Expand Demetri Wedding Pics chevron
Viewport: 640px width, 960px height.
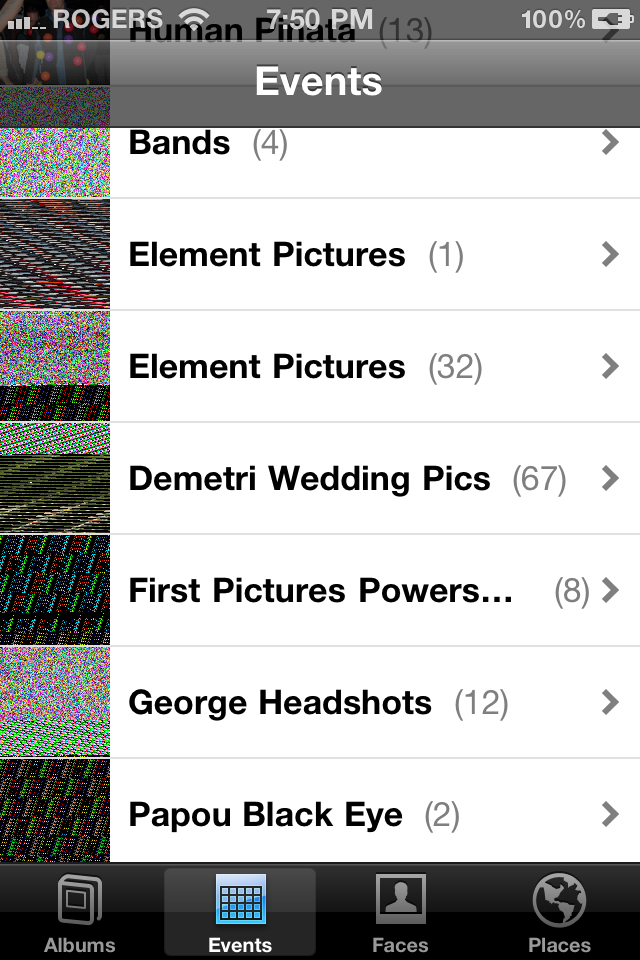[610, 478]
